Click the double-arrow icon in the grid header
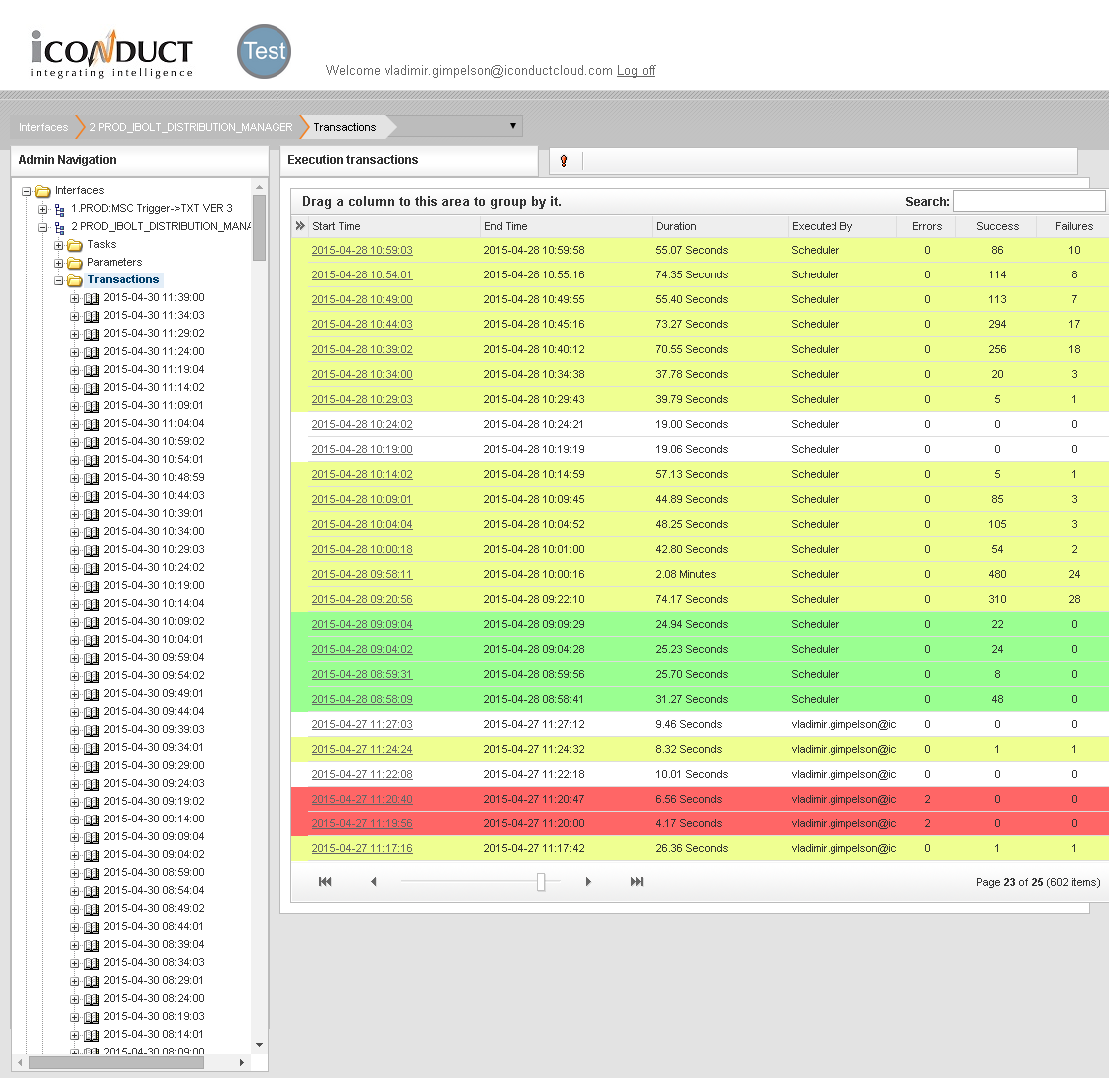The width and height of the screenshot is (1109, 1092). tap(300, 226)
